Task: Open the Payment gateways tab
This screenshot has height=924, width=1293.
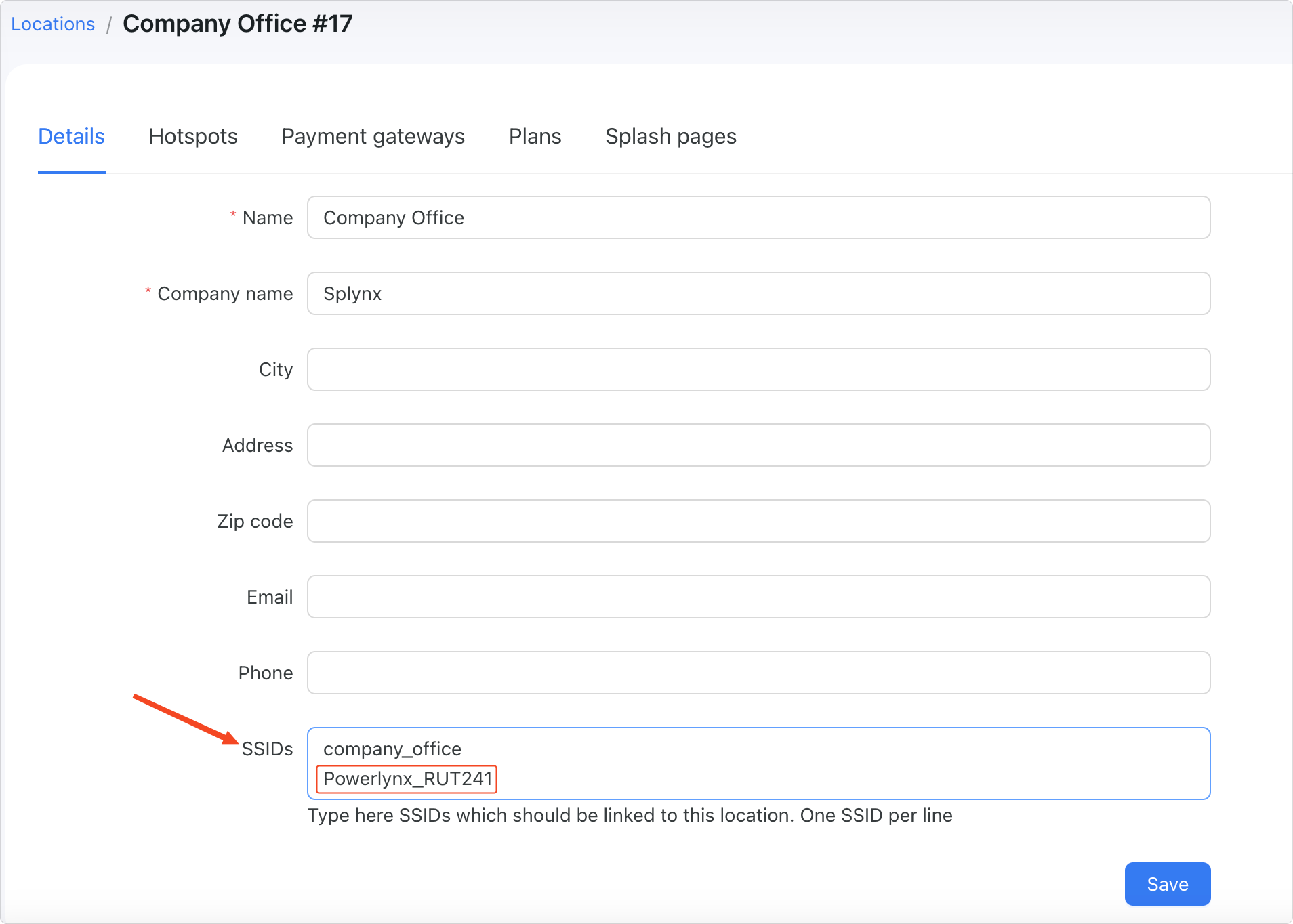Action: point(373,137)
